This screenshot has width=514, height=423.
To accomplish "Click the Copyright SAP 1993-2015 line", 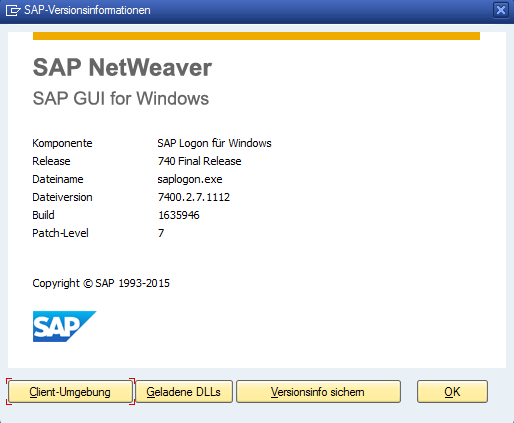I will click(x=101, y=283).
